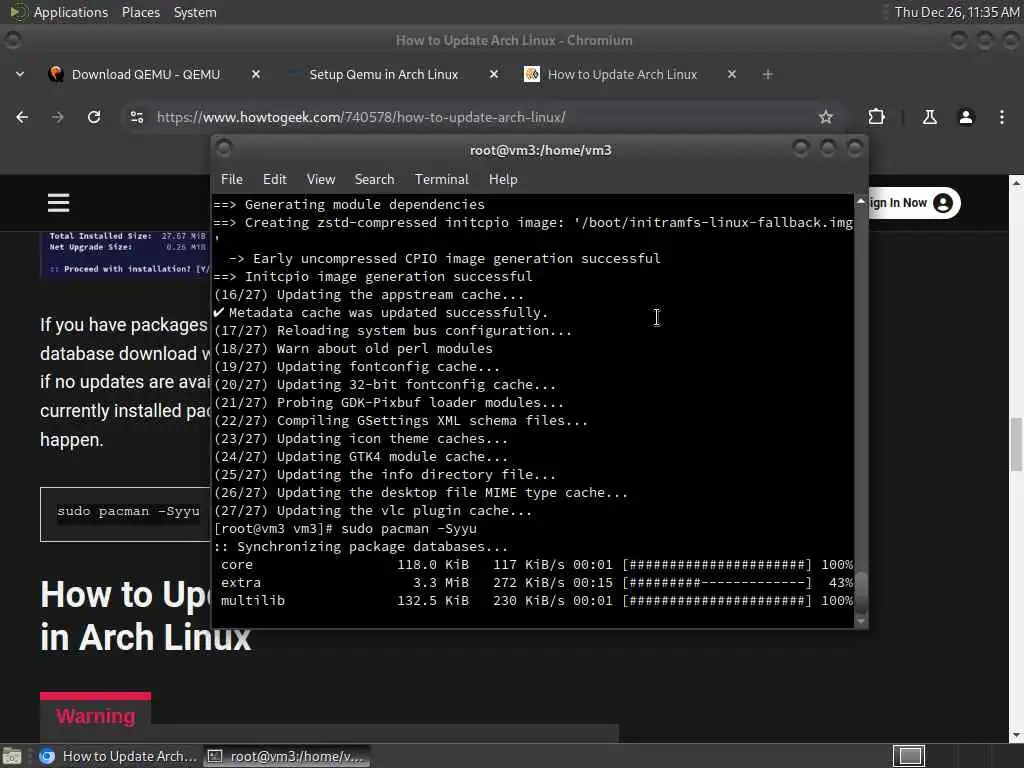This screenshot has height=768, width=1024.
Task: Click the How to Update Arch Linux favicon
Action: tap(532, 74)
